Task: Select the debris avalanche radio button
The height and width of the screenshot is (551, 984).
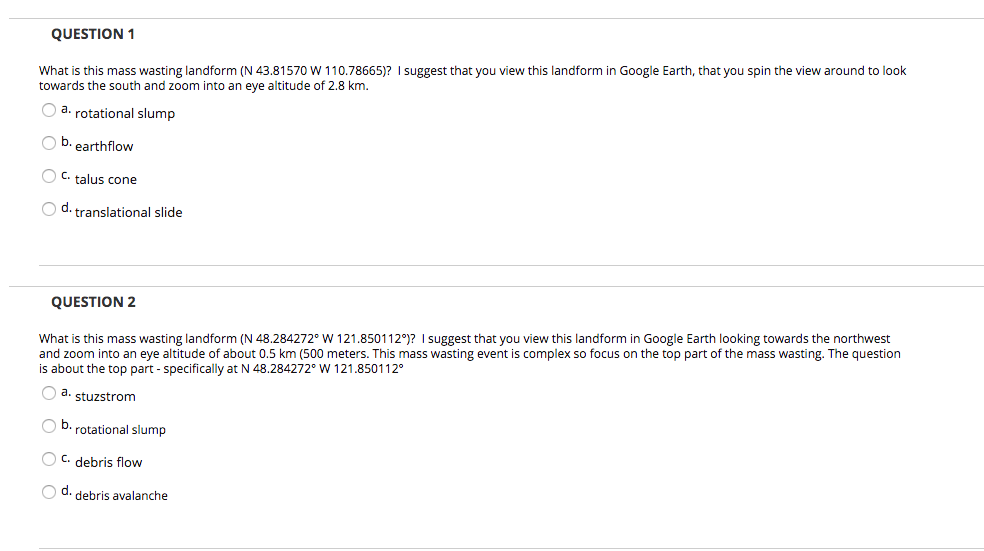Action: tap(49, 492)
